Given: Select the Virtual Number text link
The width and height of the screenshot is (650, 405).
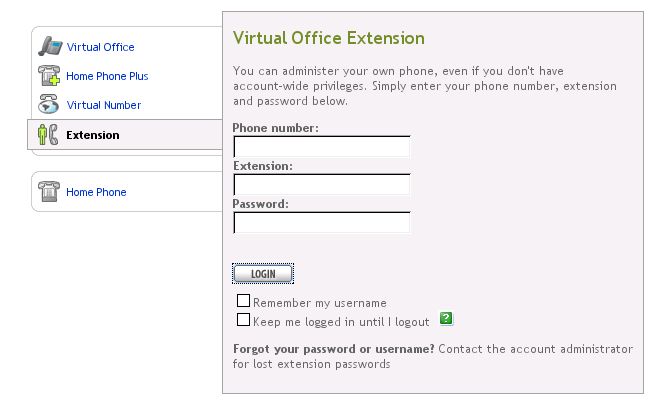Looking at the screenshot, I should (x=103, y=105).
